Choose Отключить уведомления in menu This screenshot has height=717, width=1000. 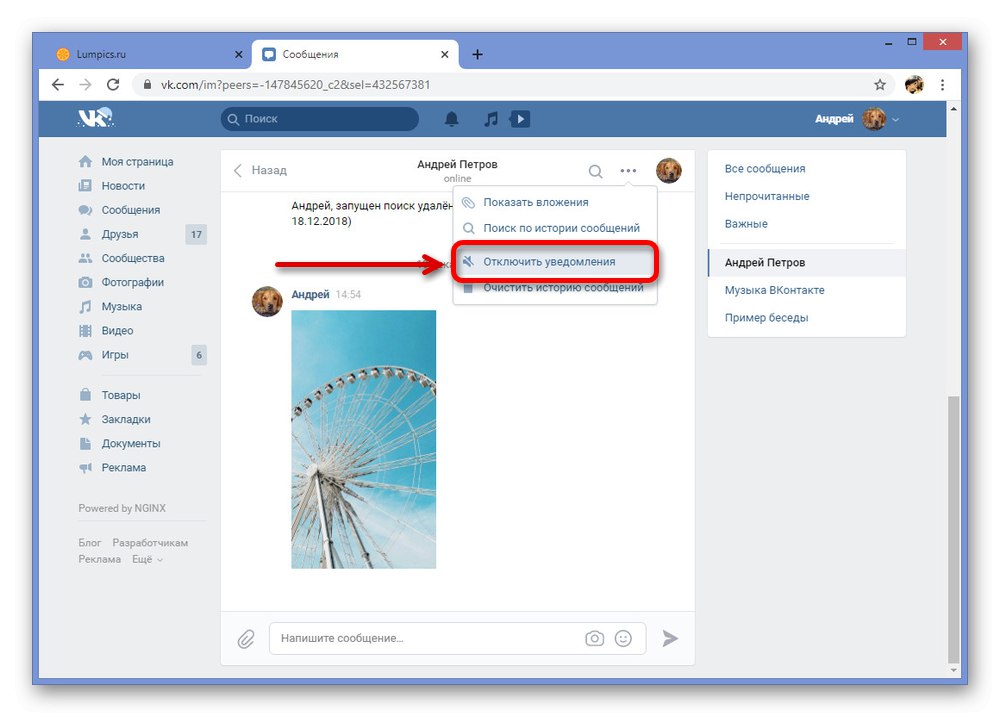tap(555, 262)
